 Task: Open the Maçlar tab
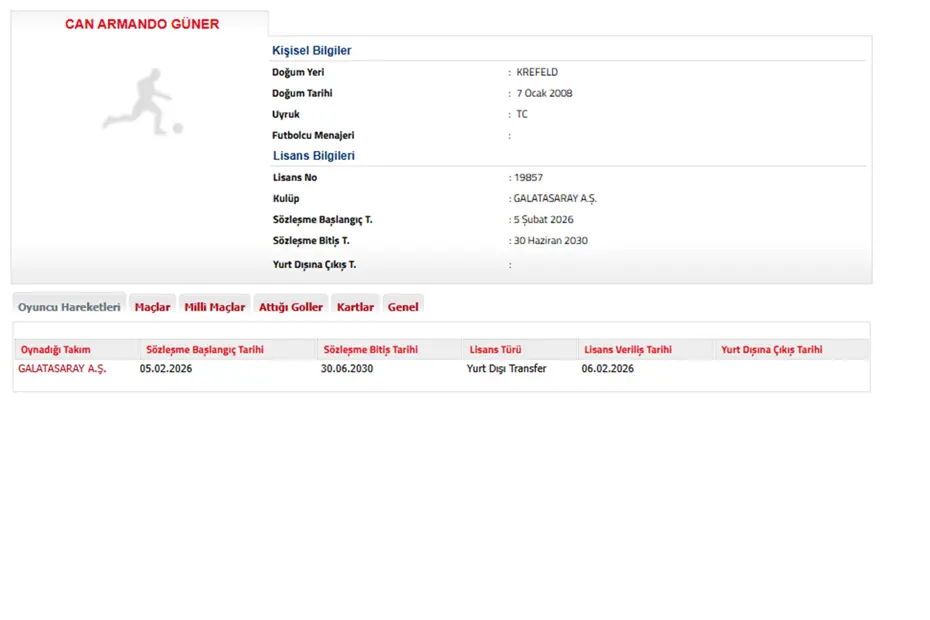point(152,307)
